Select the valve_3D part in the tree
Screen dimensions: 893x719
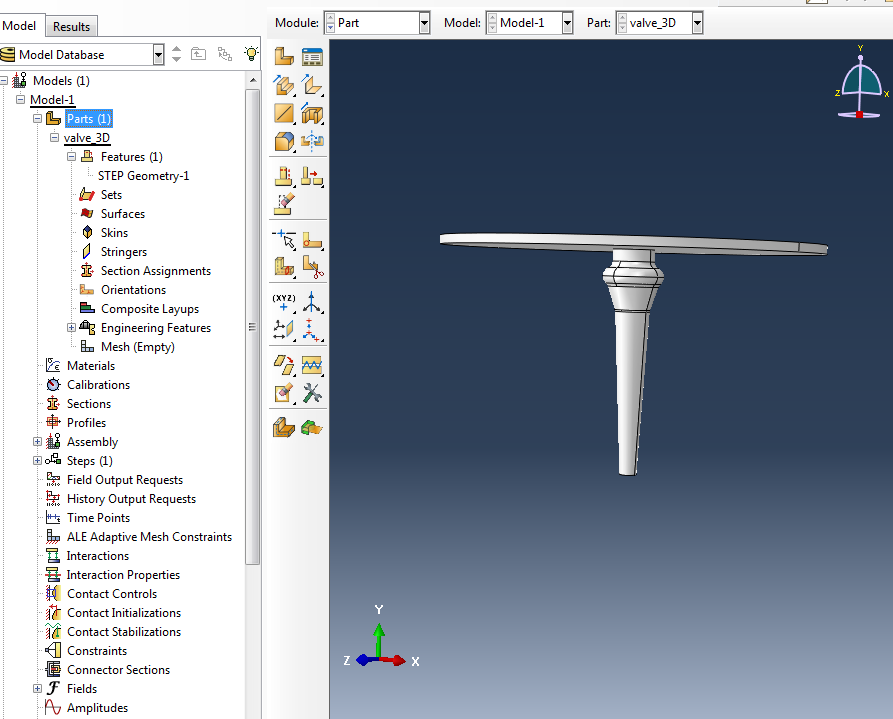pos(85,137)
